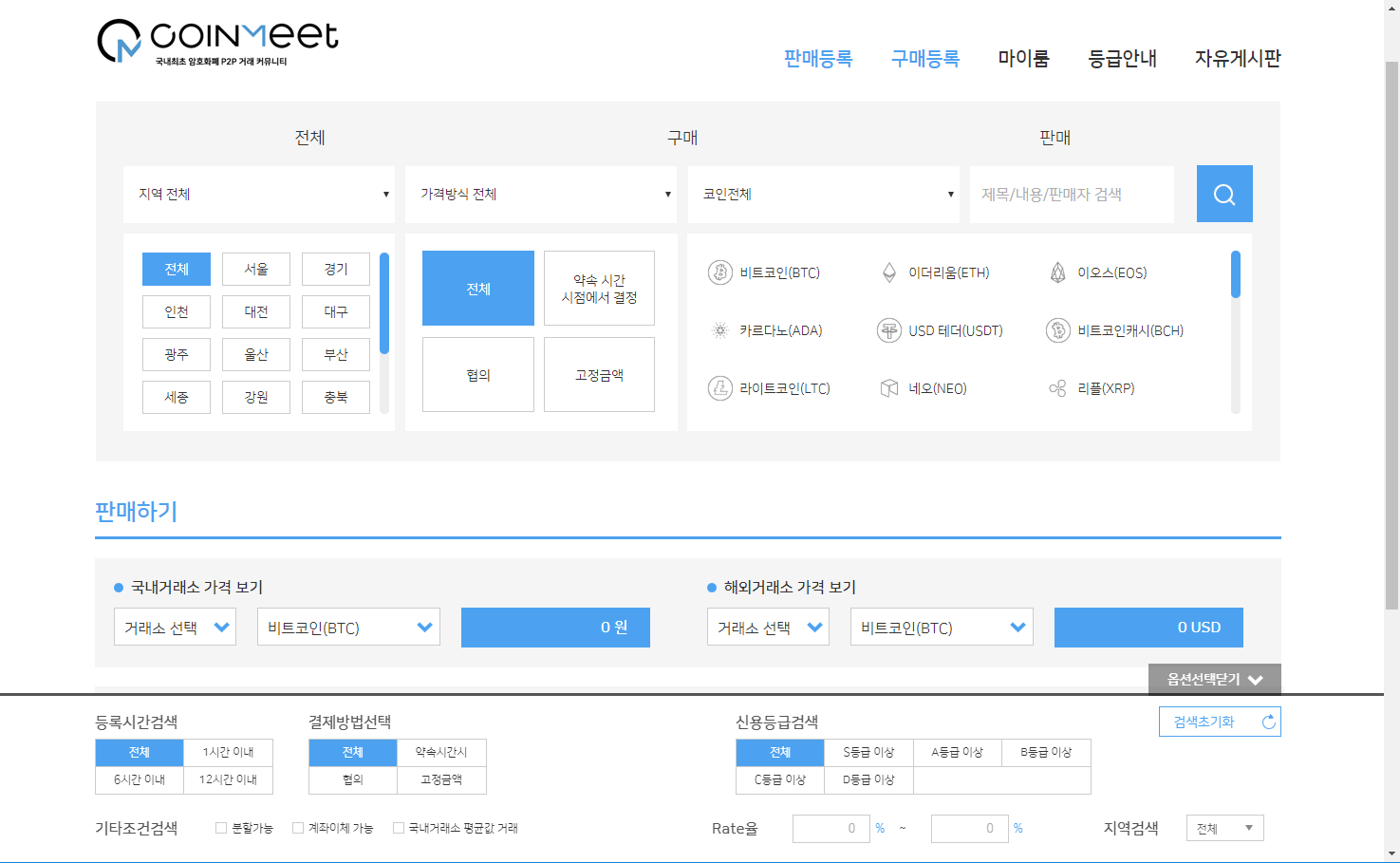
Task: Check the 계좌이체 가능 option
Action: pos(298,828)
